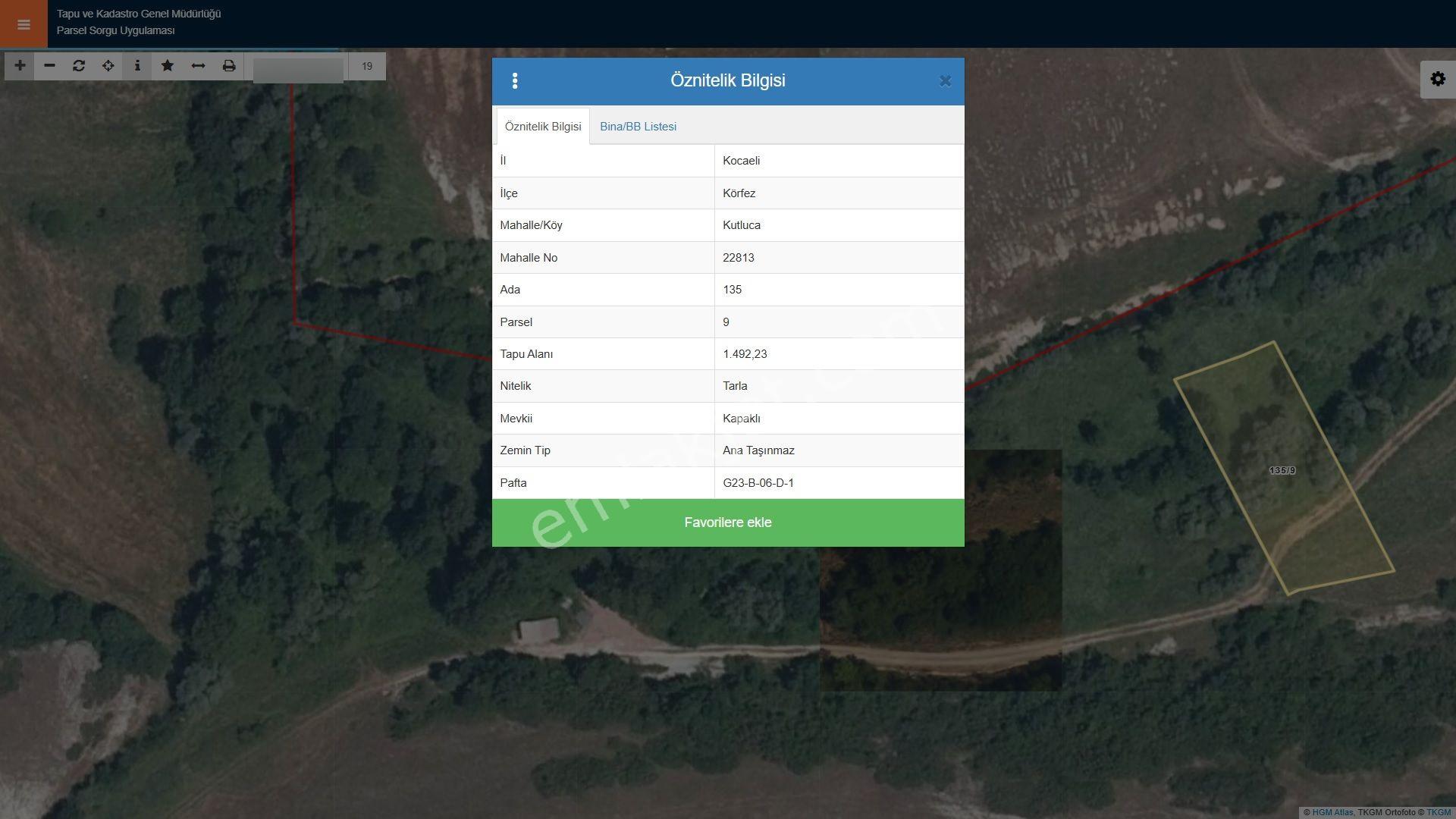Image resolution: width=1456 pixels, height=819 pixels.
Task: Select the Kocaeli value cell
Action: click(x=839, y=161)
